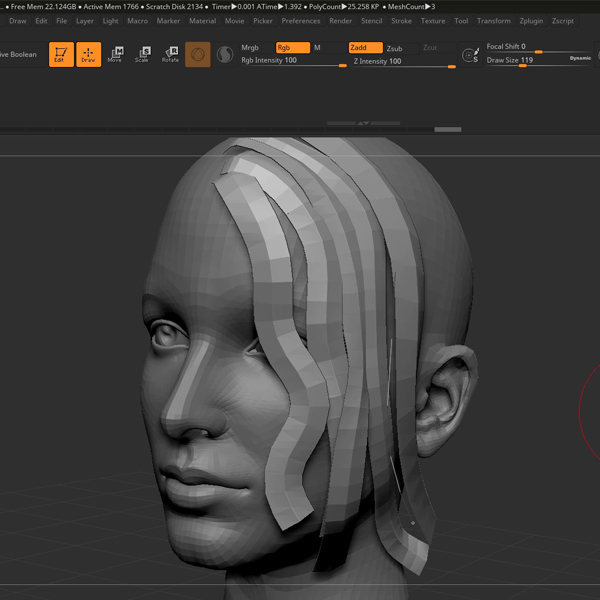Click the orange sphere icon after Rotate
600x600 pixels.
pyautogui.click(x=198, y=55)
